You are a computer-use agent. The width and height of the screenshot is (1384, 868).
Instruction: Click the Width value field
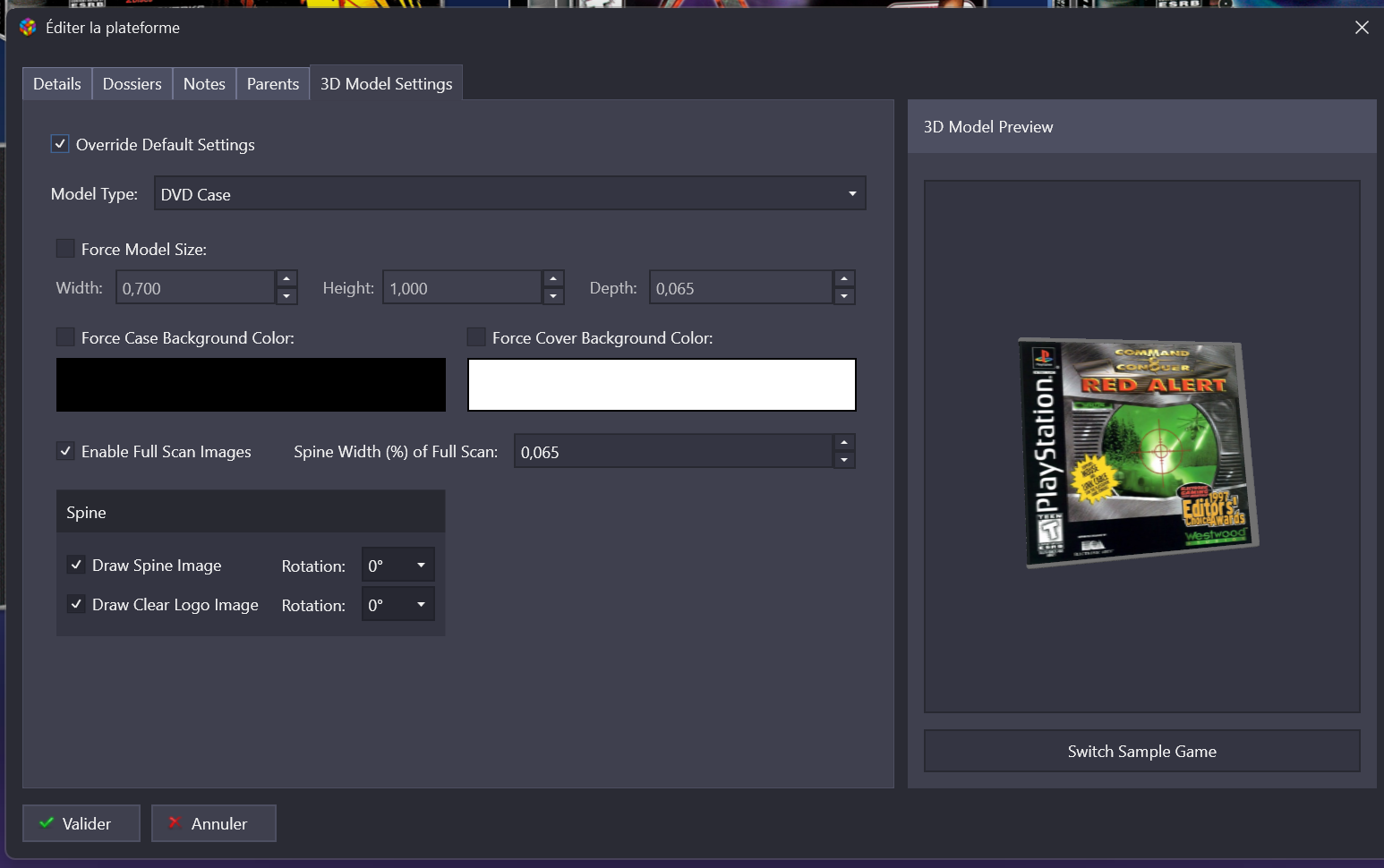[195, 288]
